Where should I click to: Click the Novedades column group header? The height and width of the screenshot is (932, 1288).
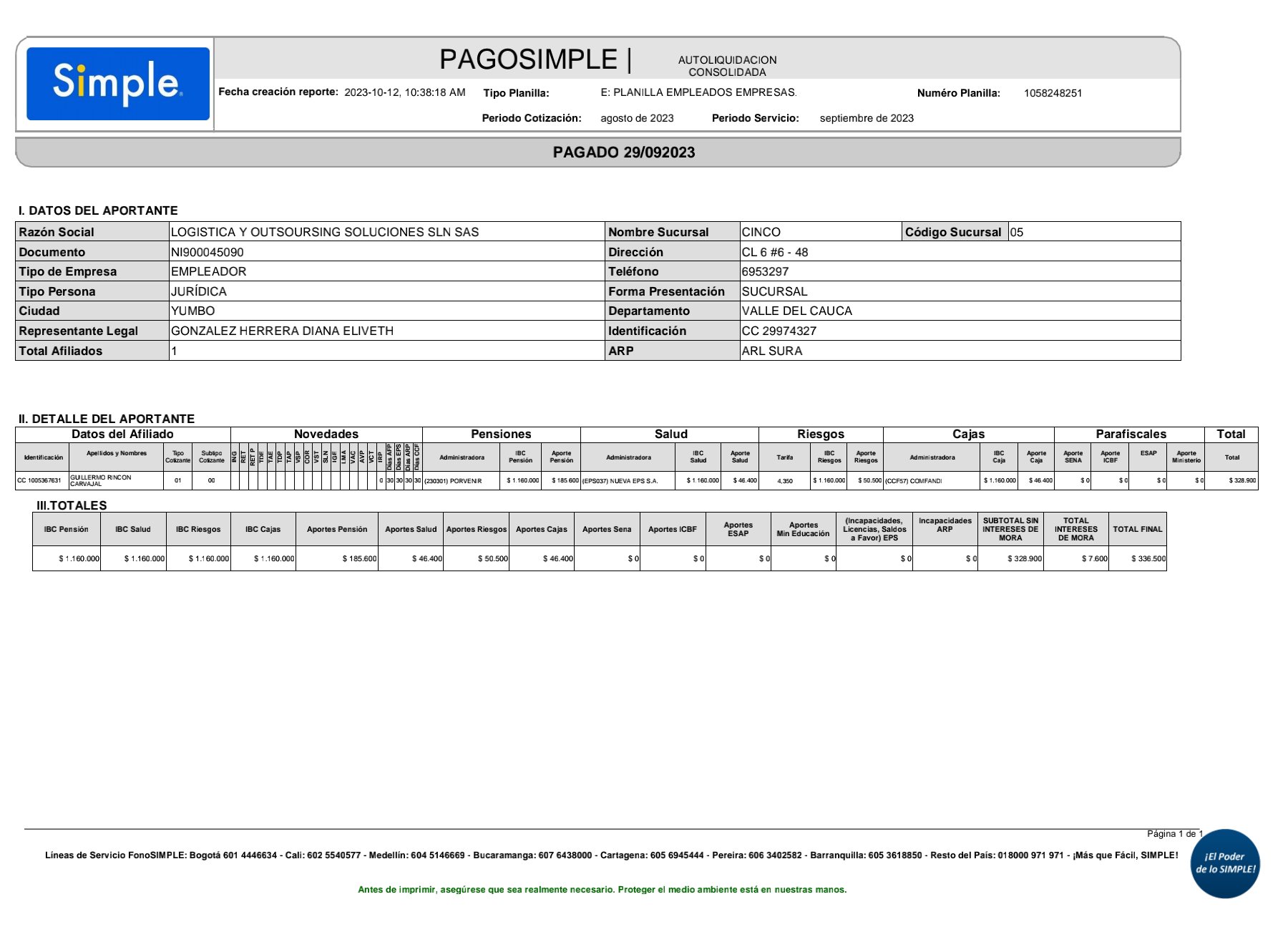[326, 434]
